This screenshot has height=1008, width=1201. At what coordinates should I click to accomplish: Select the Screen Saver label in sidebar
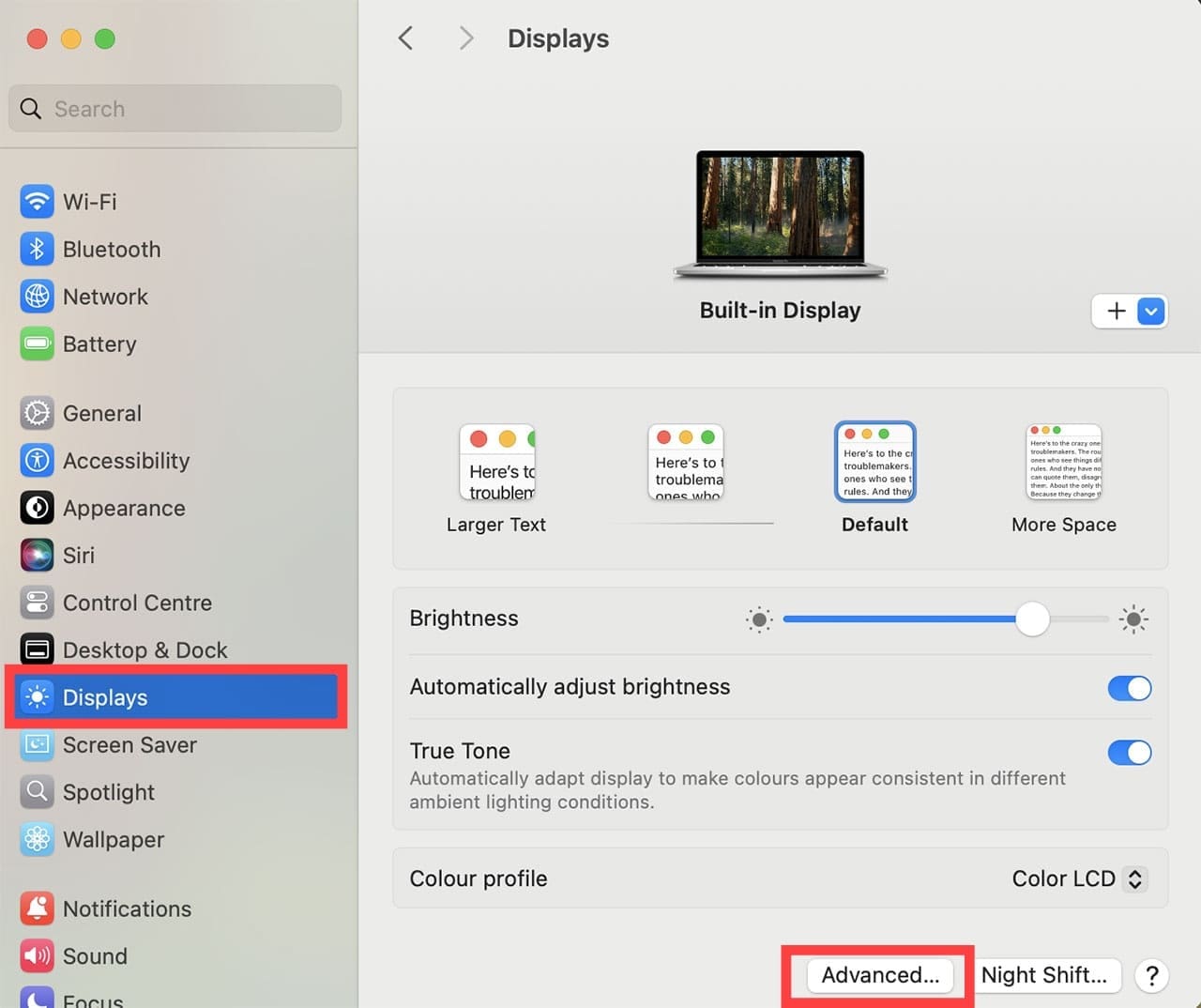(129, 744)
